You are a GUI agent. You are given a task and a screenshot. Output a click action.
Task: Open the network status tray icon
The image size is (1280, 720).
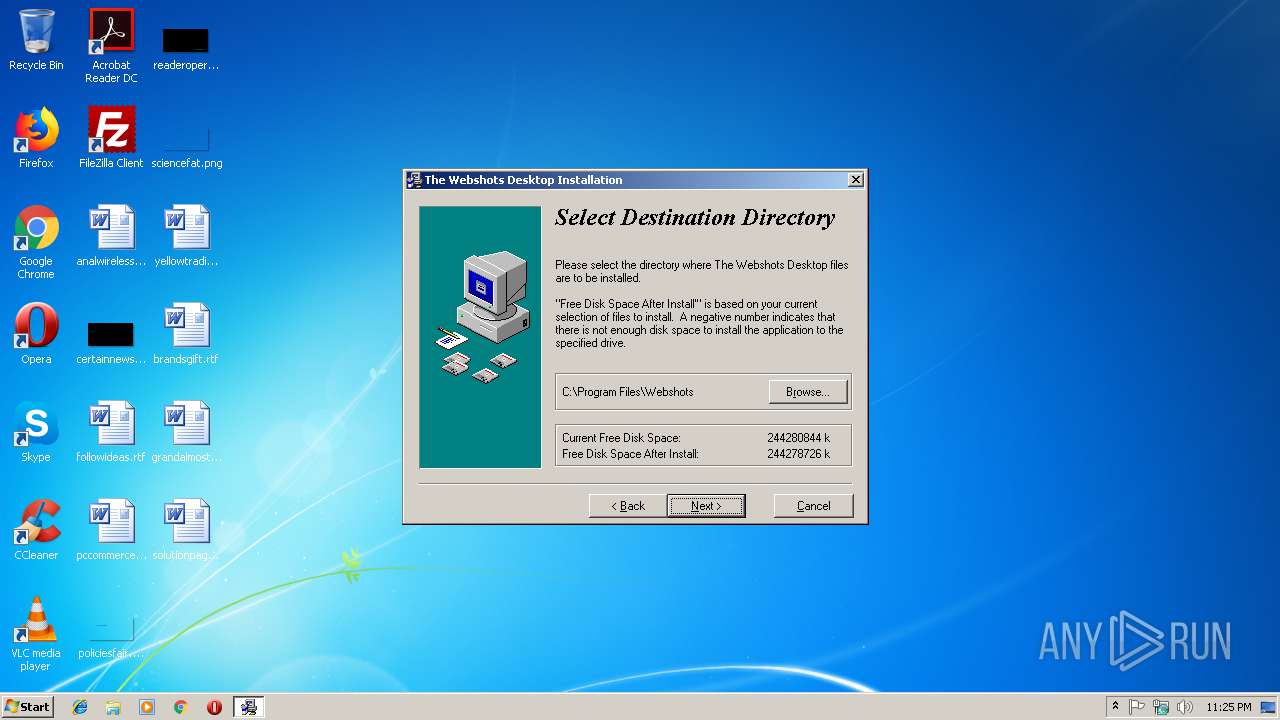(x=1161, y=707)
